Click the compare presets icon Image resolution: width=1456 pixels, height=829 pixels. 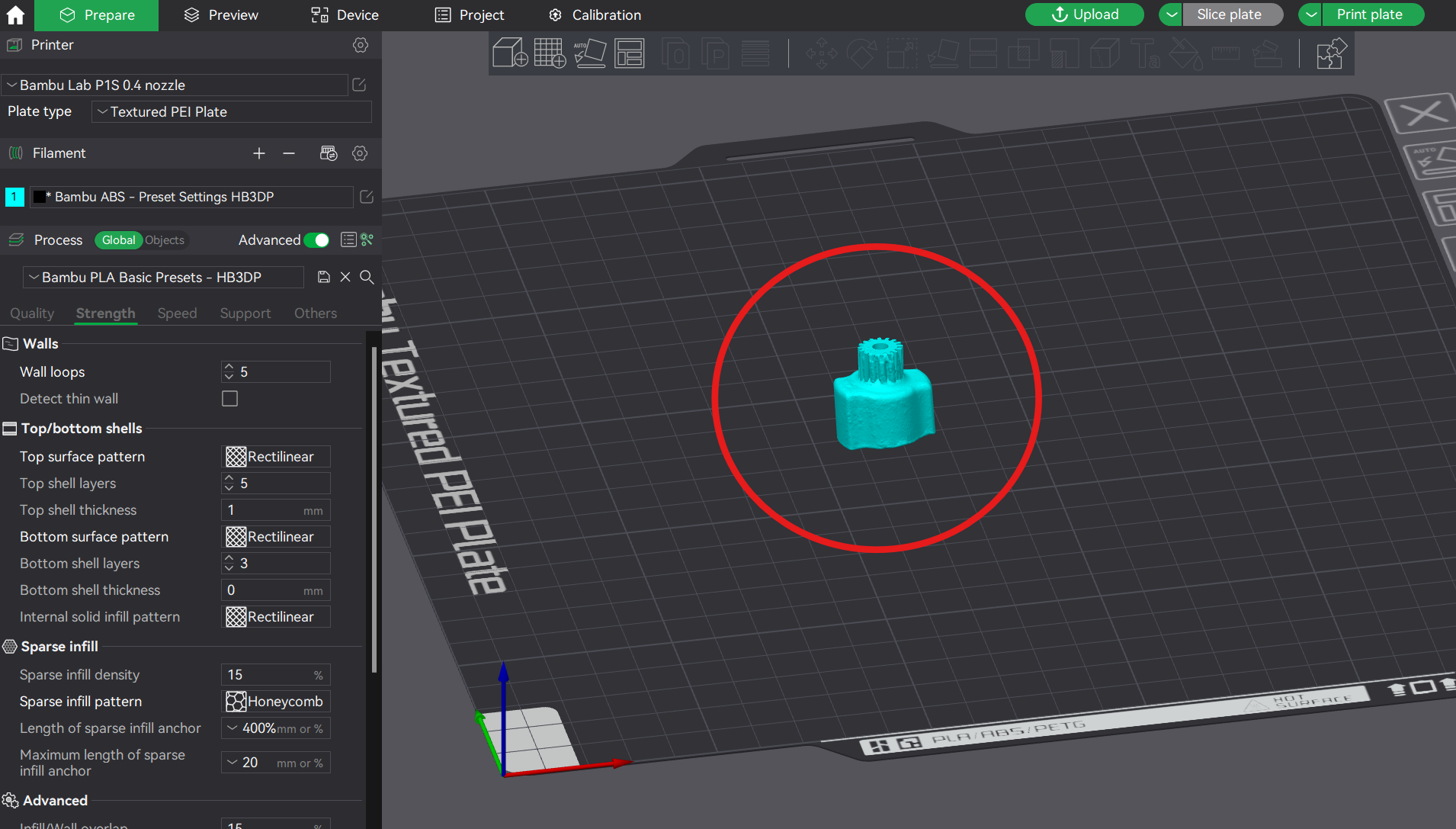[367, 239]
